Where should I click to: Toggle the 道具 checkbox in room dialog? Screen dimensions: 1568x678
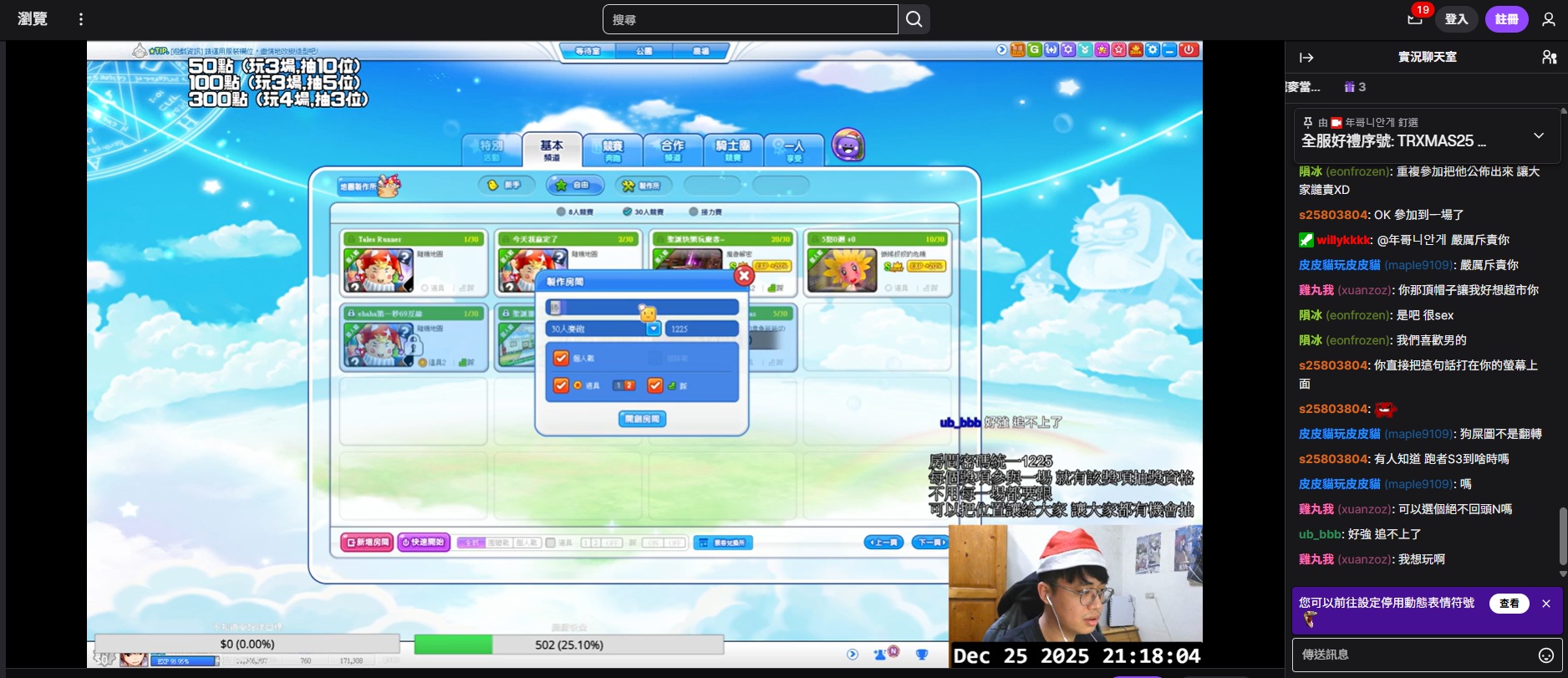(561, 385)
